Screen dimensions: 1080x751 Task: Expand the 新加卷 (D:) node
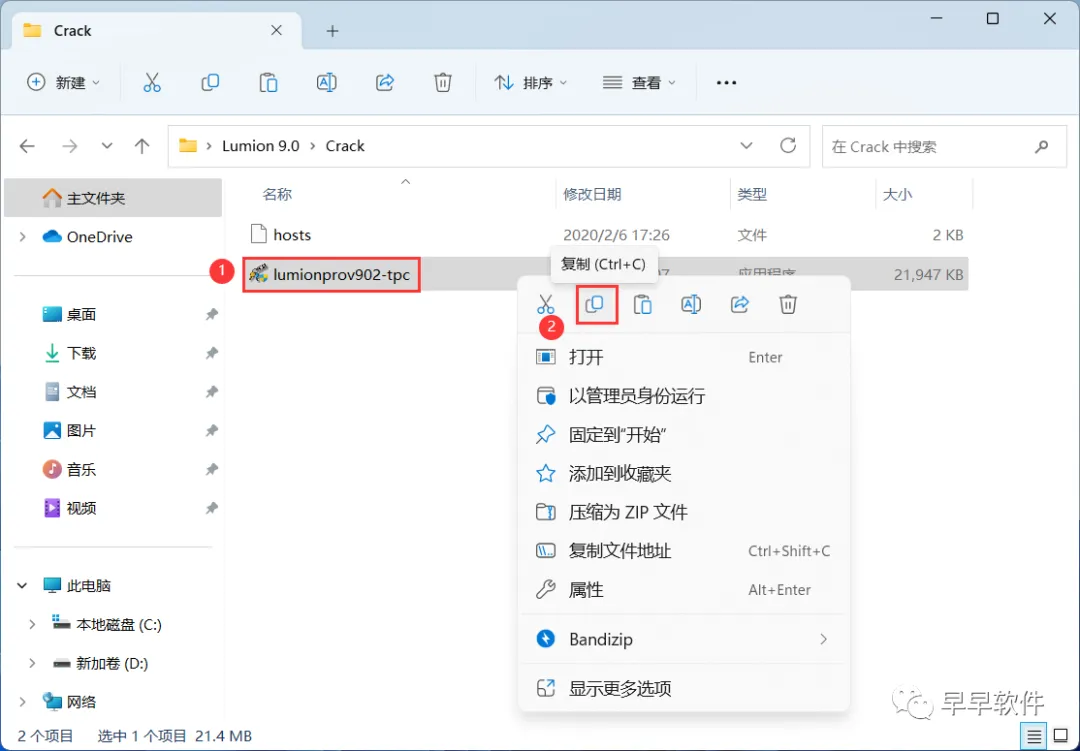pyautogui.click(x=32, y=663)
